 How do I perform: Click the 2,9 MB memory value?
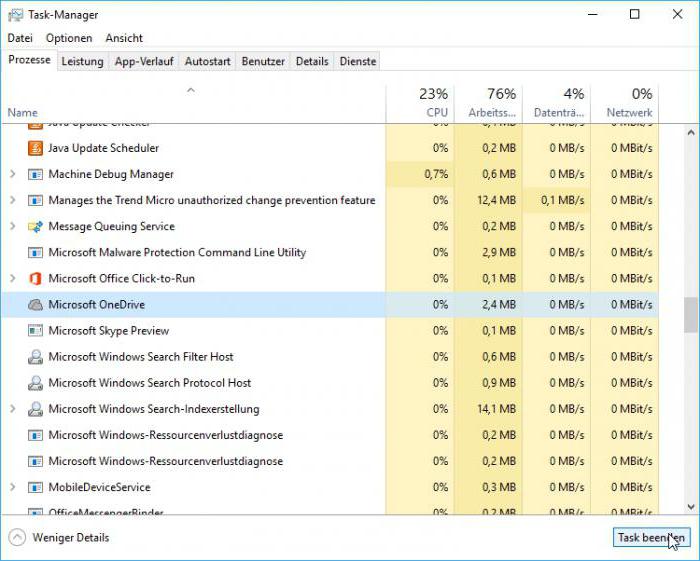(499, 252)
